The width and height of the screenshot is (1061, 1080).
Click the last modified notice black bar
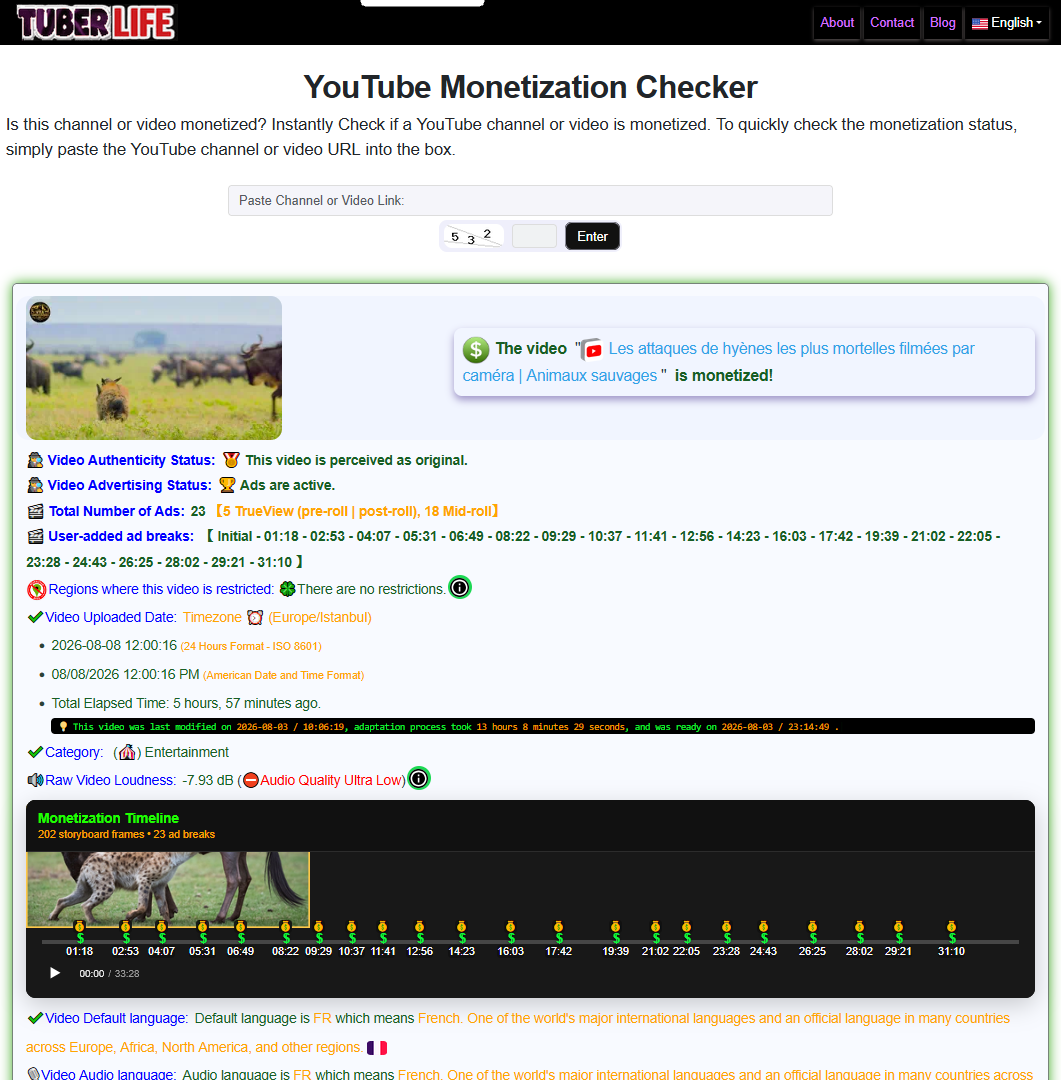tap(543, 727)
